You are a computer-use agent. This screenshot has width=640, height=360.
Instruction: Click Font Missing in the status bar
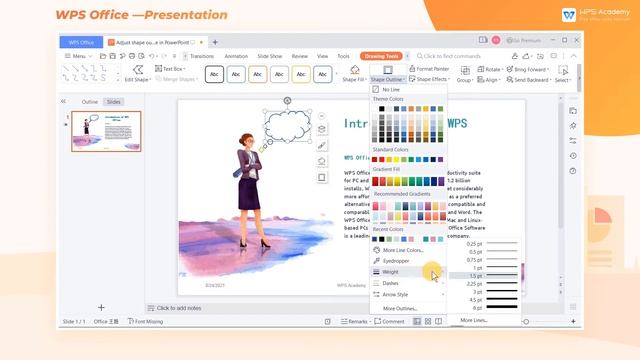tap(146, 322)
